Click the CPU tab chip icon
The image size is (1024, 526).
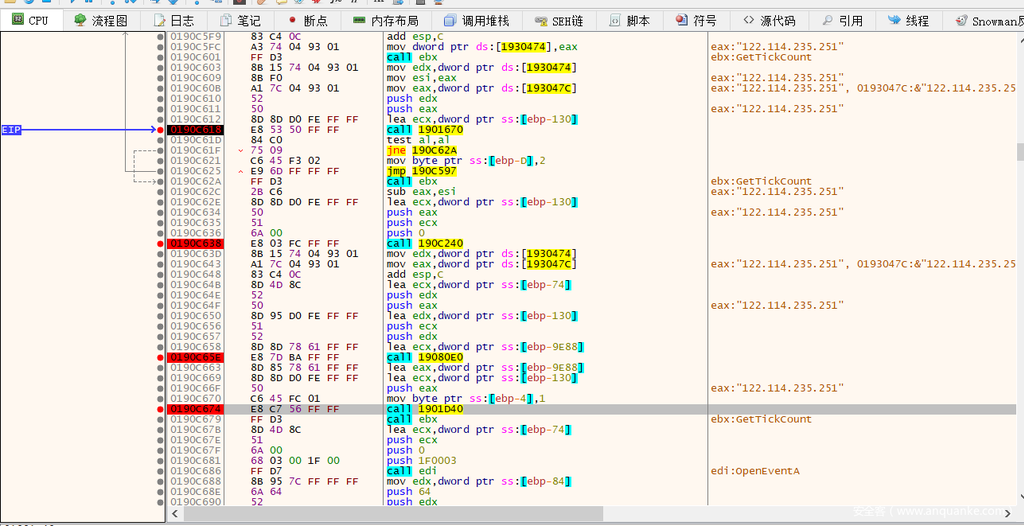(x=17, y=20)
